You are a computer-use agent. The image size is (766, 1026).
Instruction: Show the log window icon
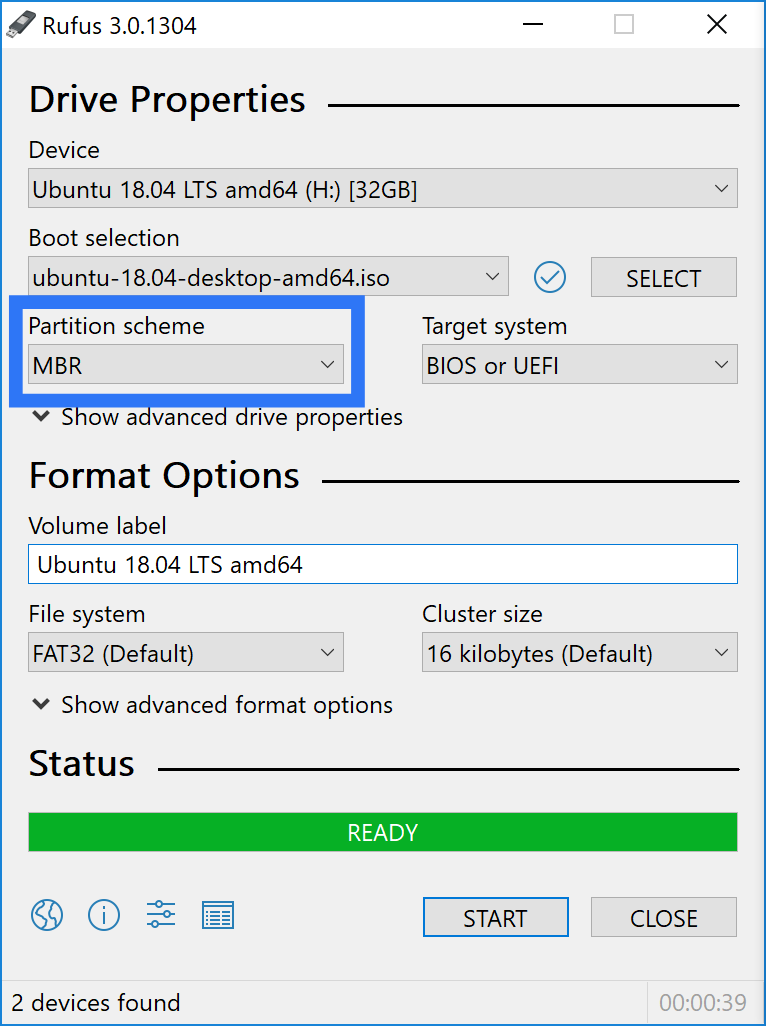pyautogui.click(x=218, y=915)
